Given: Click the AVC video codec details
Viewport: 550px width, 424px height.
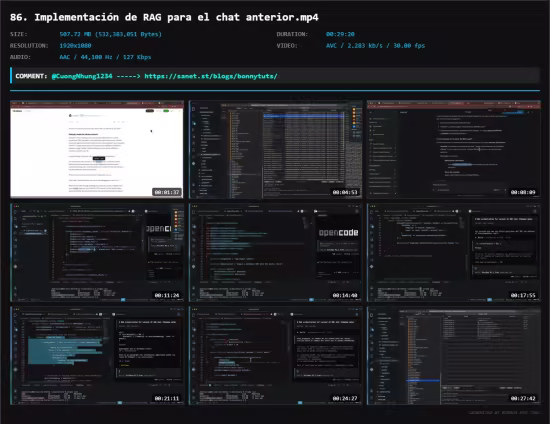Looking at the screenshot, I should point(375,46).
